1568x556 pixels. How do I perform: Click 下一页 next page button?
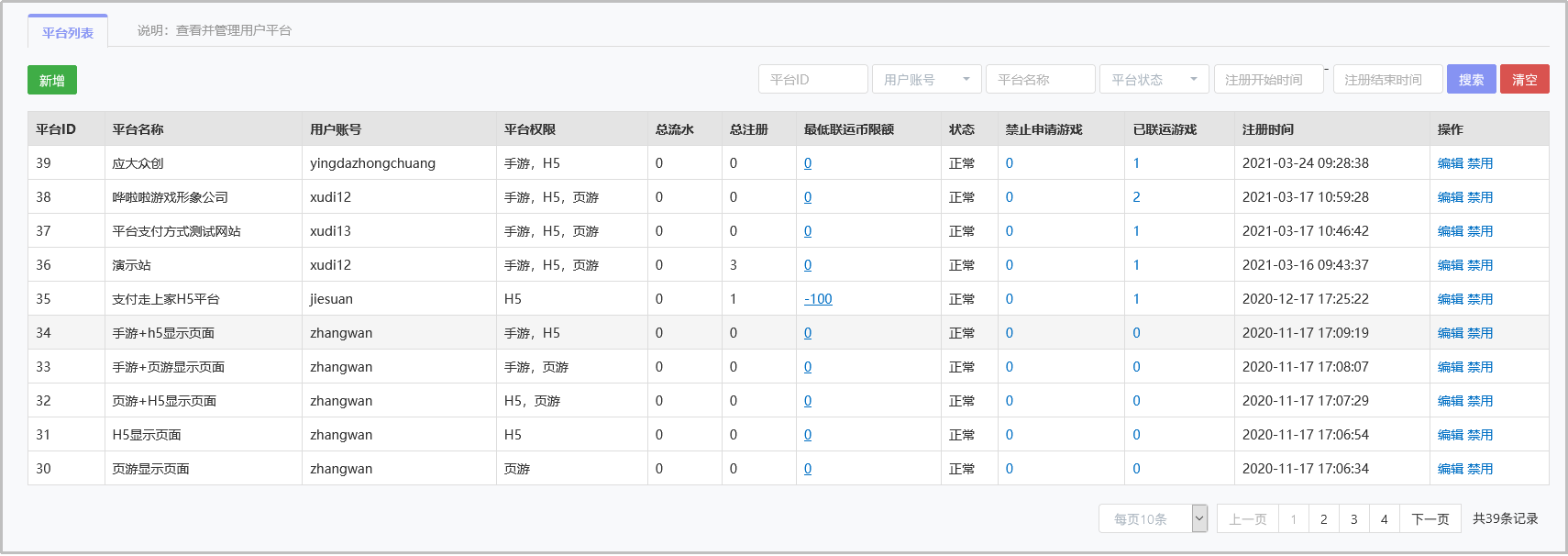point(1430,518)
